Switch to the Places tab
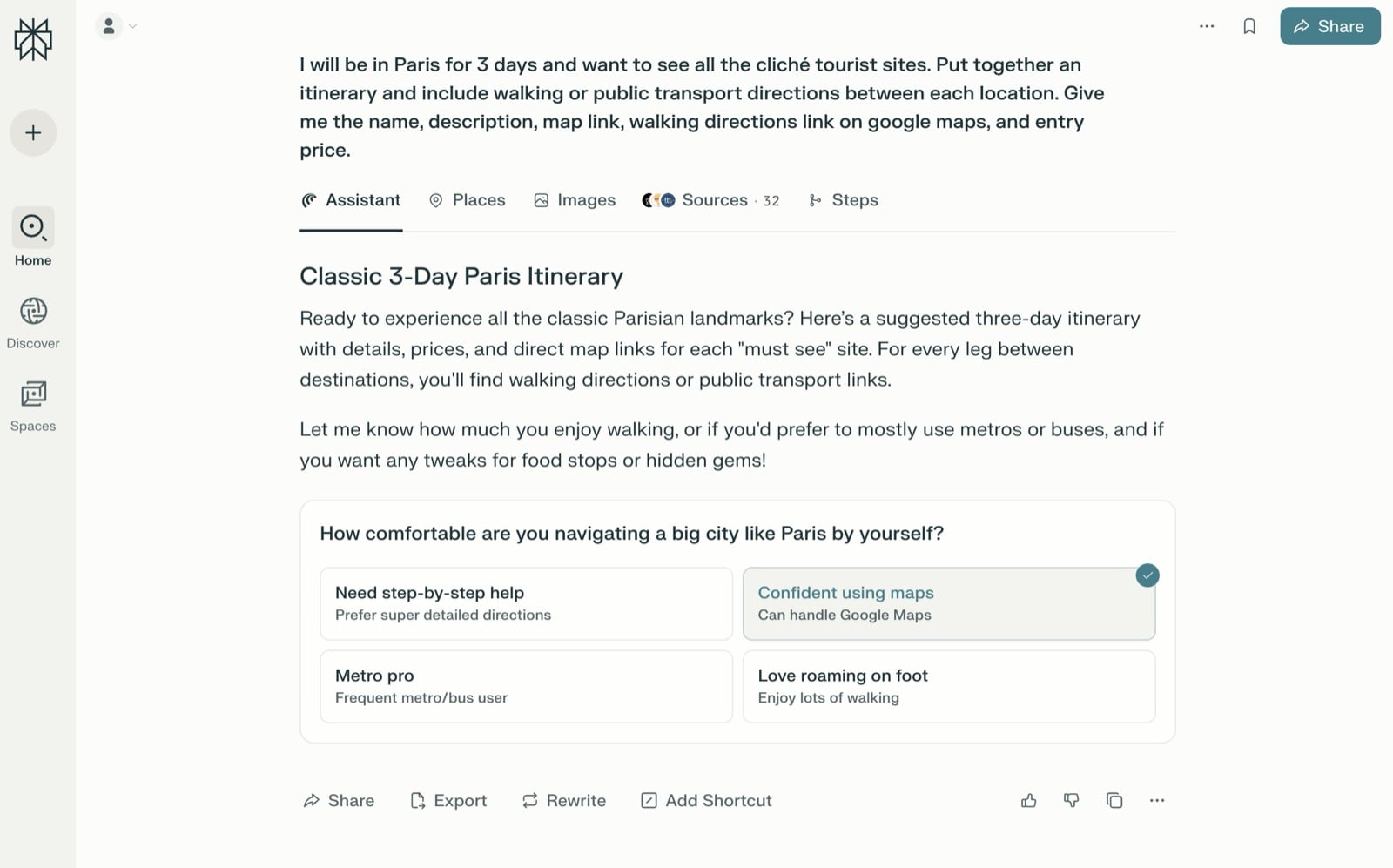 [468, 200]
